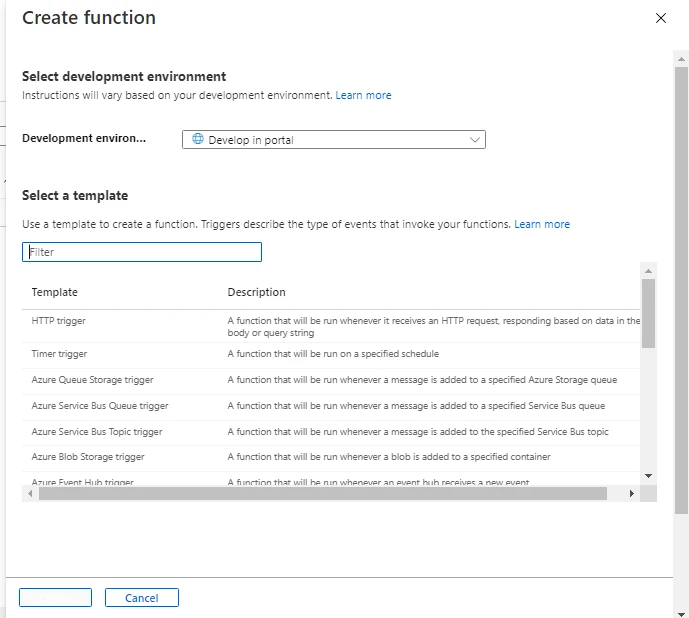The height and width of the screenshot is (618, 689).
Task: Click the template list vertical scrollbar thumb
Action: click(648, 313)
